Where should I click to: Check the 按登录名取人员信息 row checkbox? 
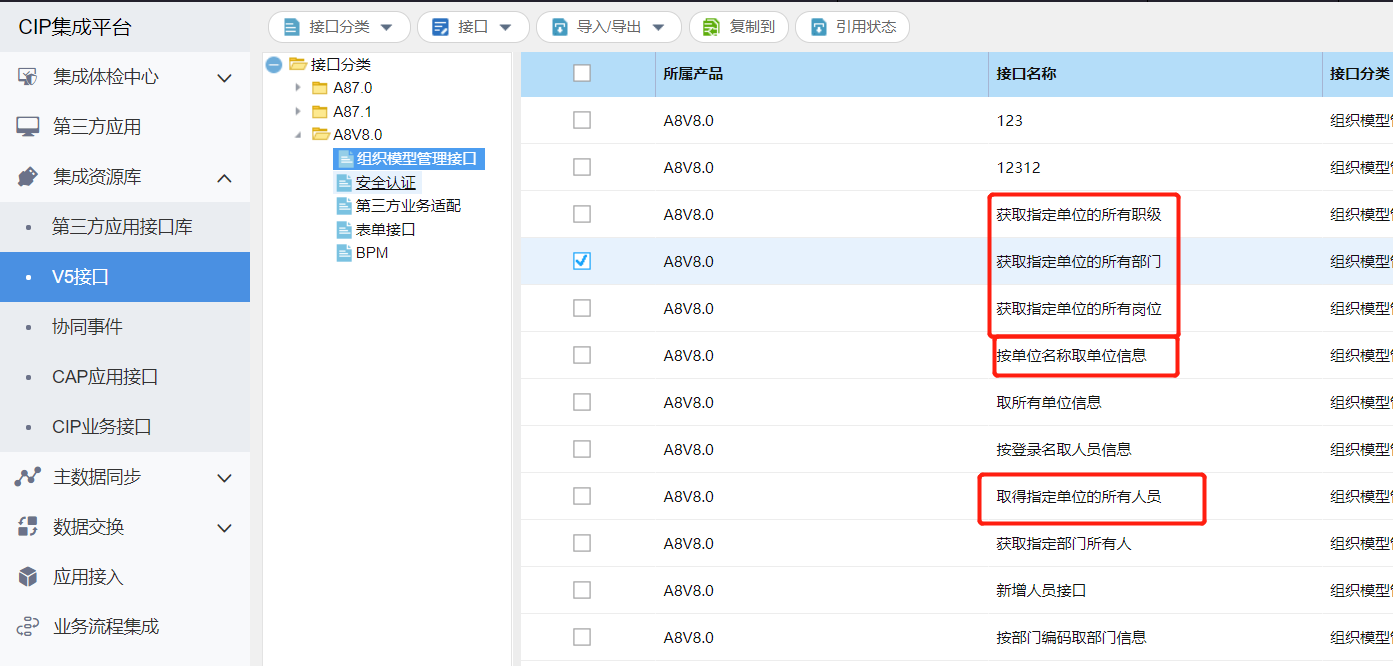582,449
